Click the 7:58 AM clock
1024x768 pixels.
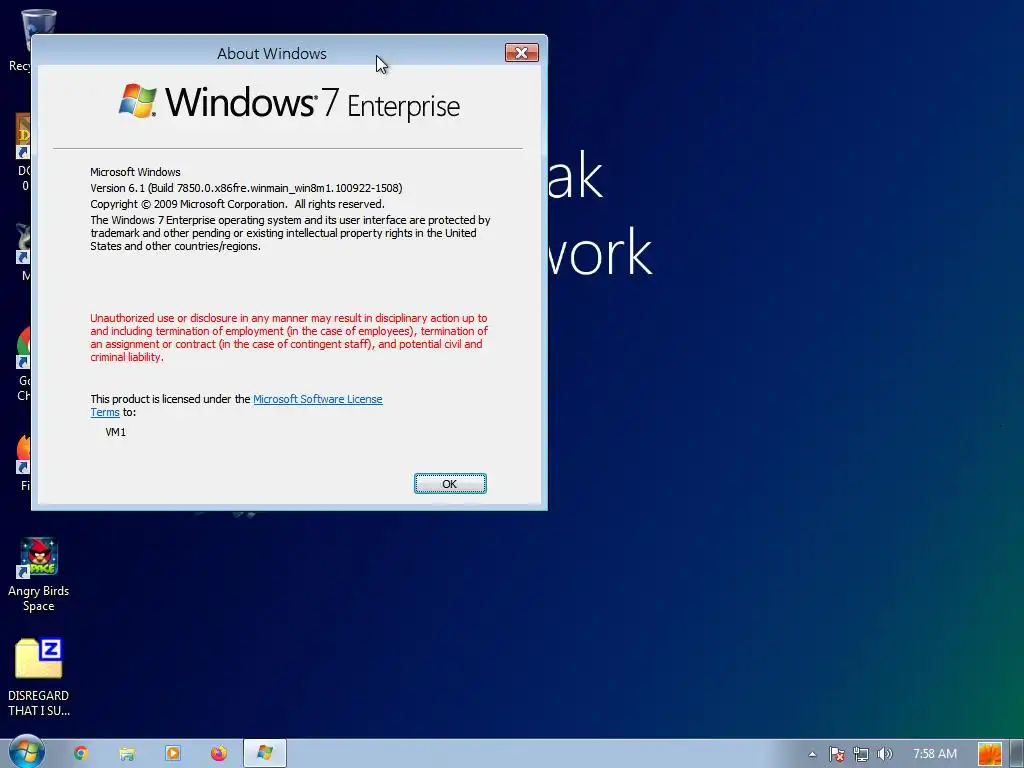[935, 754]
